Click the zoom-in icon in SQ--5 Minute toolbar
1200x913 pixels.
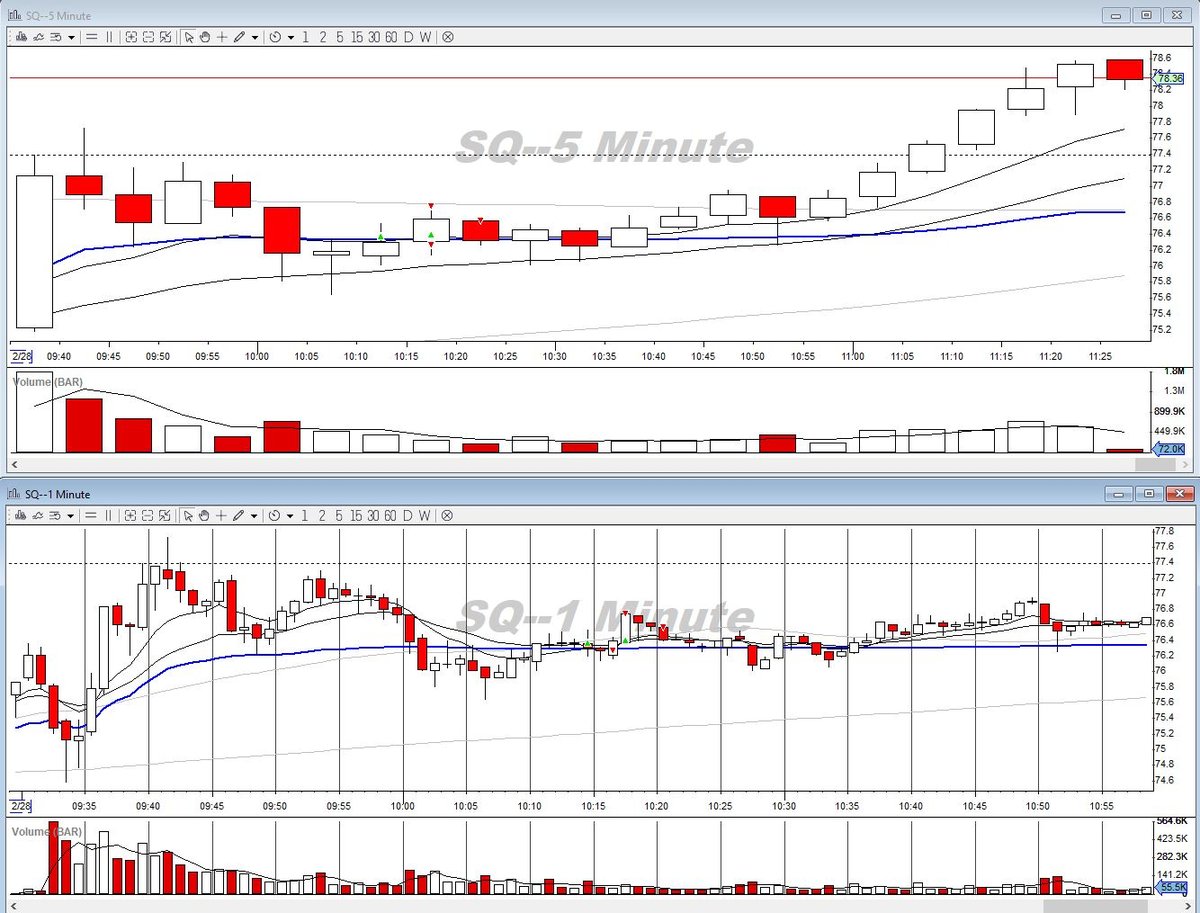click(x=131, y=37)
